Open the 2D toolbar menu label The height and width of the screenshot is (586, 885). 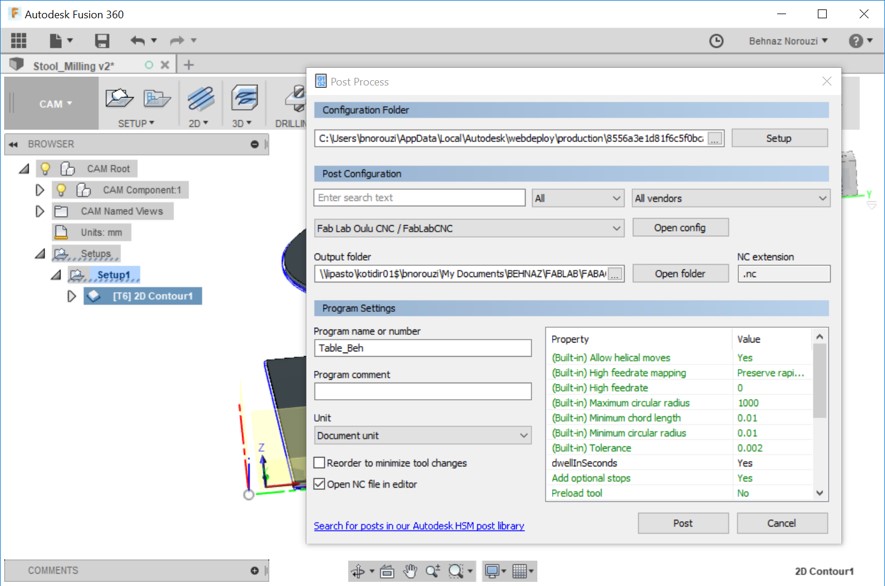pos(198,123)
